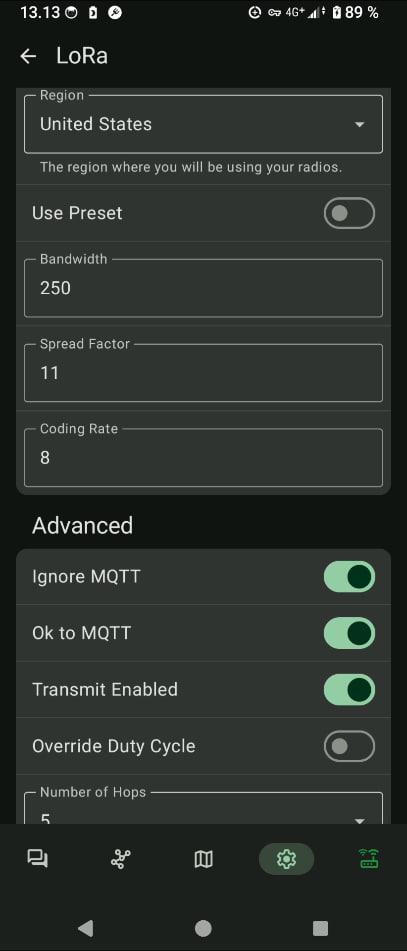Open the mesh nodes tab icon
Image resolution: width=407 pixels, height=951 pixels.
(121, 859)
